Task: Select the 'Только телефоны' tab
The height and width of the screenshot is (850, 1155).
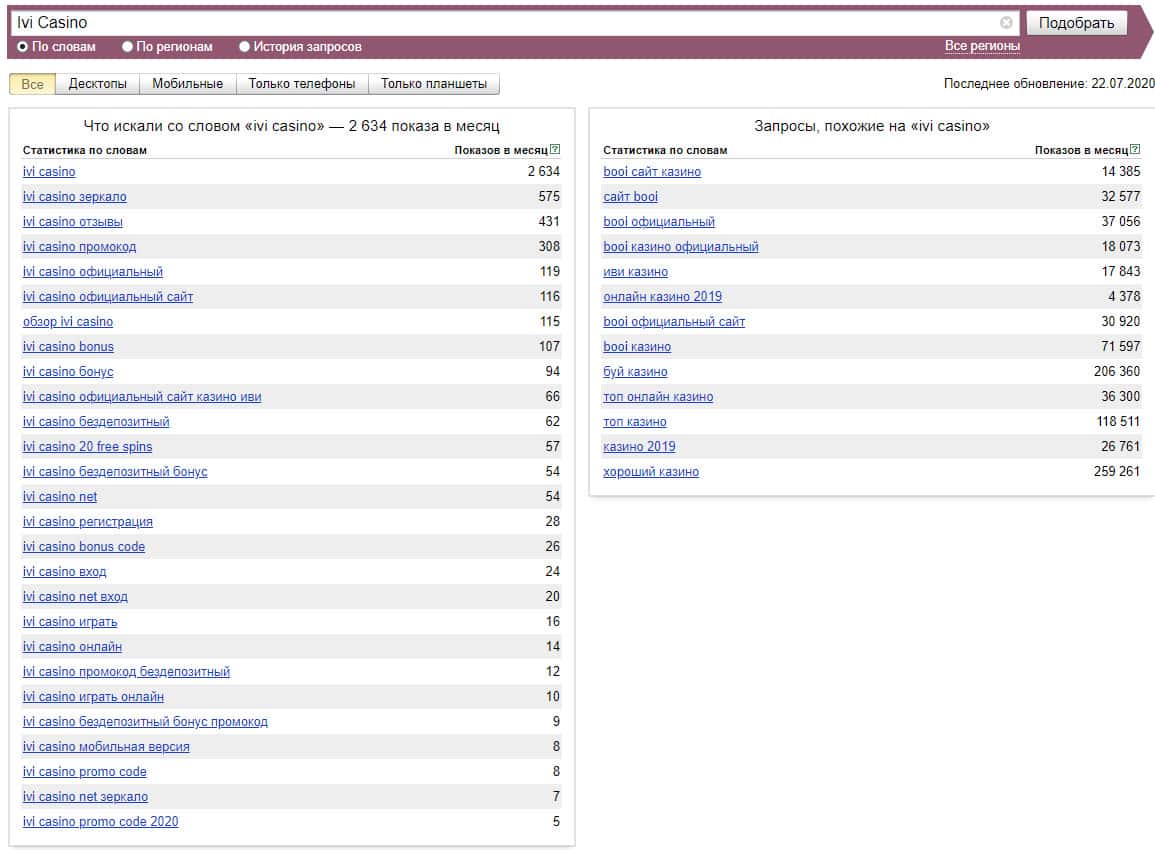Action: pos(302,84)
